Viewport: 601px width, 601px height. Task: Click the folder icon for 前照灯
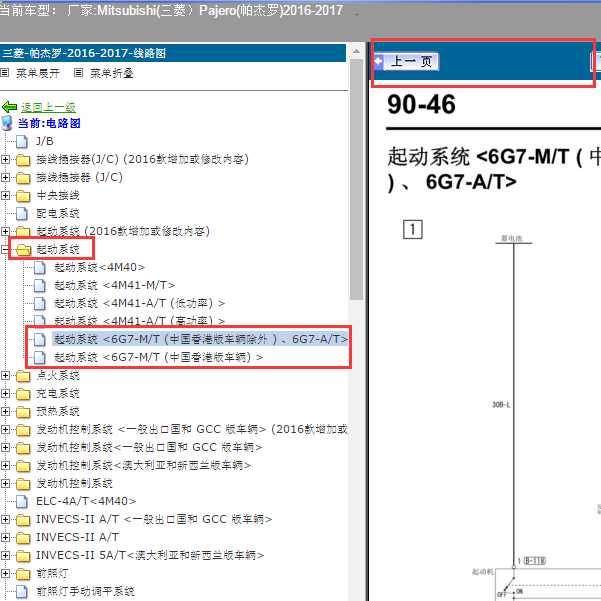[x=23, y=574]
